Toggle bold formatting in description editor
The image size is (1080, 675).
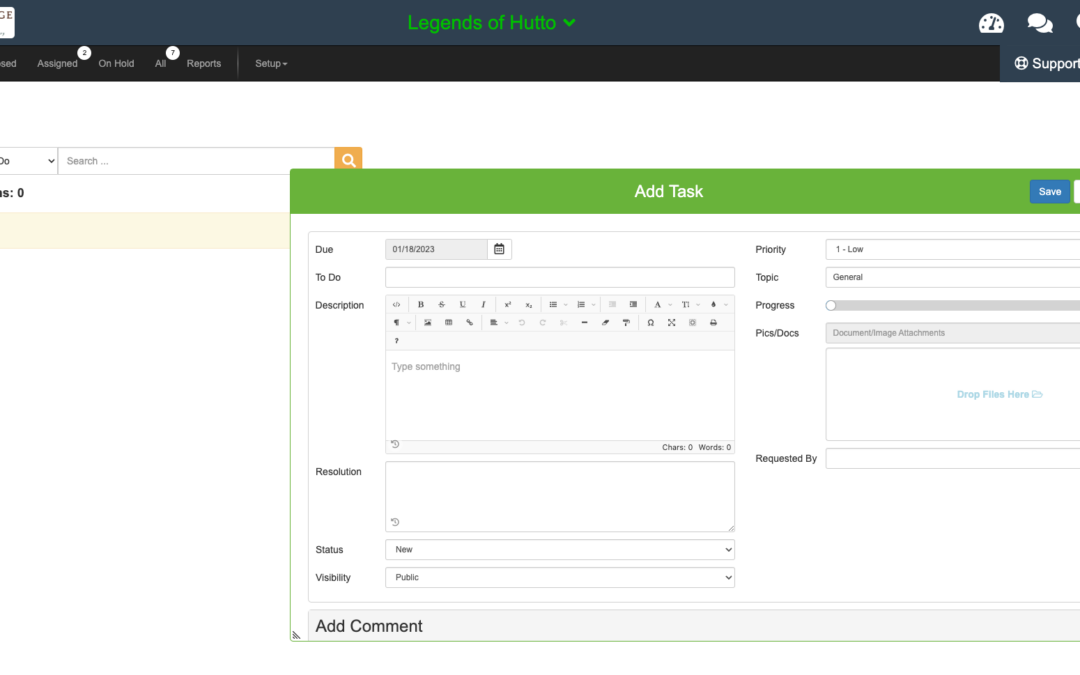tap(421, 305)
